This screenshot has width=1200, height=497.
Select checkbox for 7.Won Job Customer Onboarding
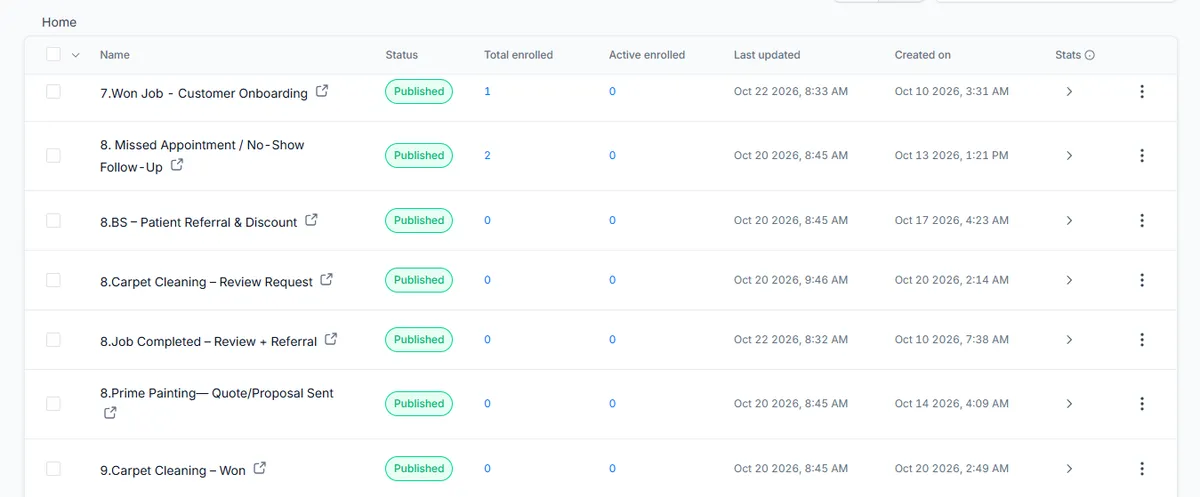coord(53,91)
